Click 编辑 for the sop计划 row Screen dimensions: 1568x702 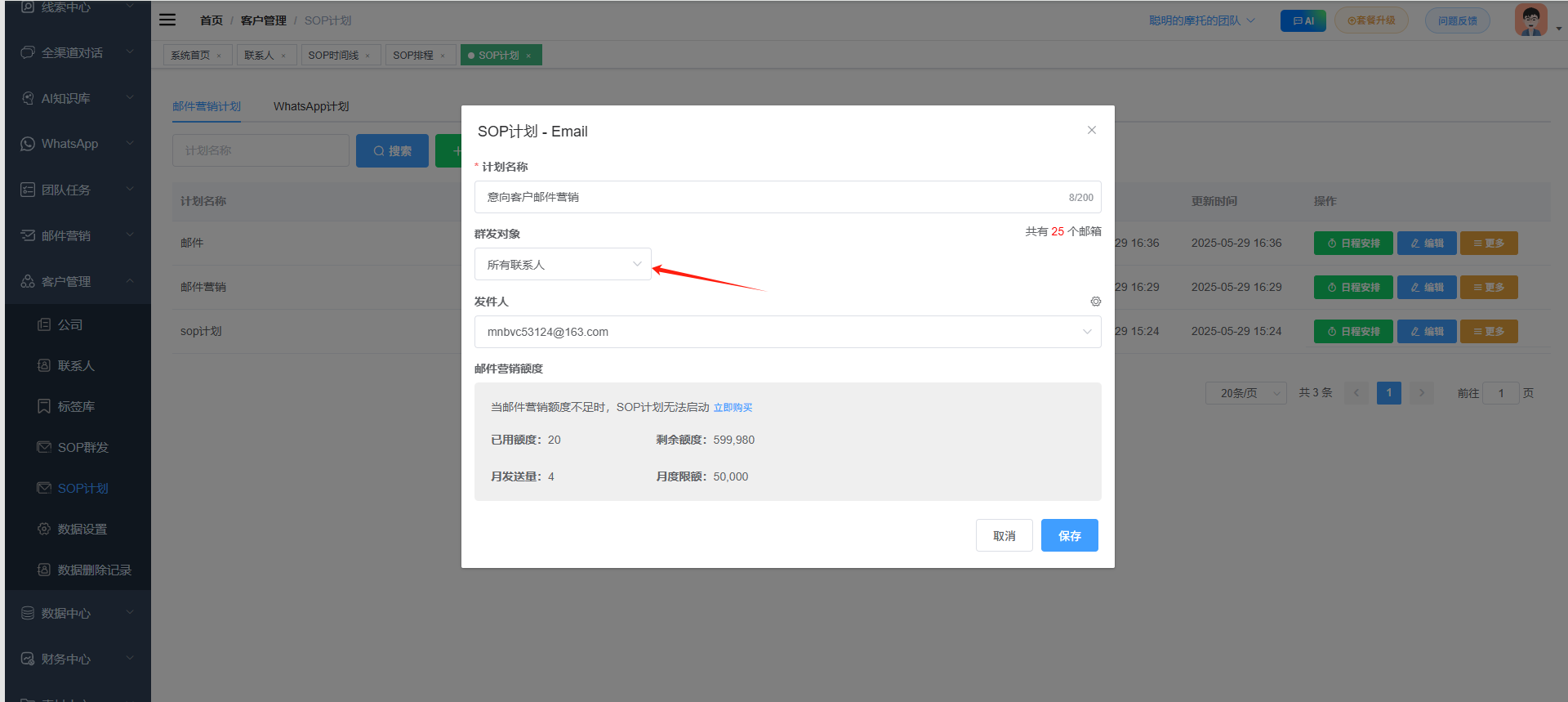[x=1427, y=332]
